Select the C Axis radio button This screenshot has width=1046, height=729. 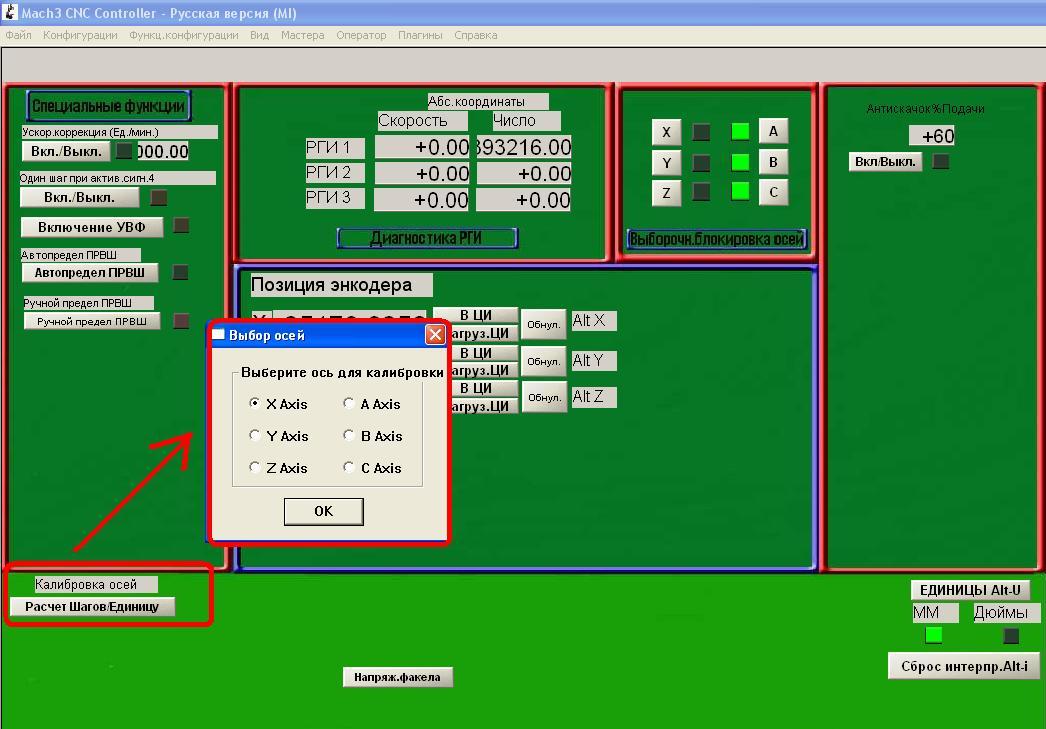click(348, 468)
